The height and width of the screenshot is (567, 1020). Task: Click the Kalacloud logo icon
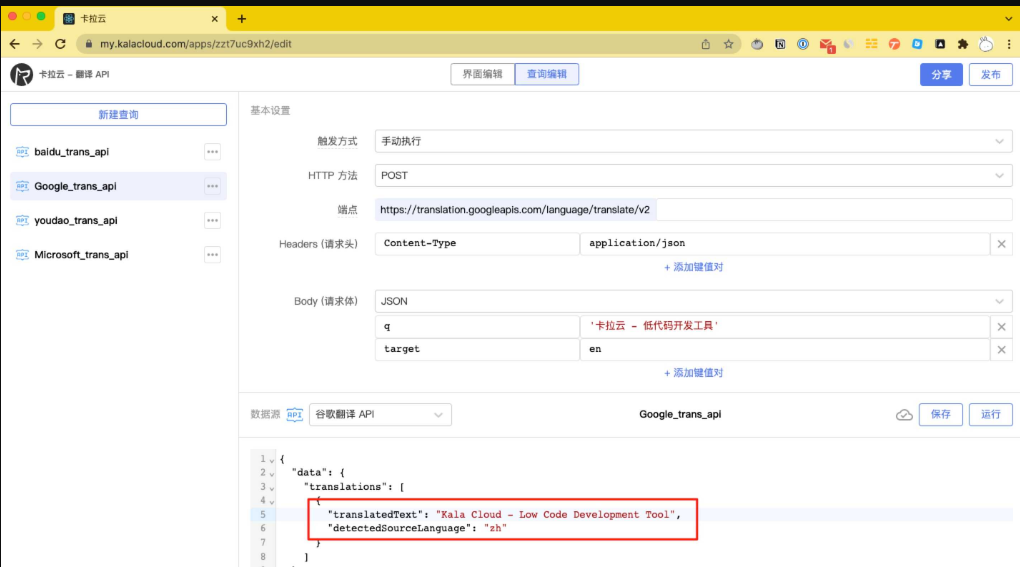(x=21, y=74)
